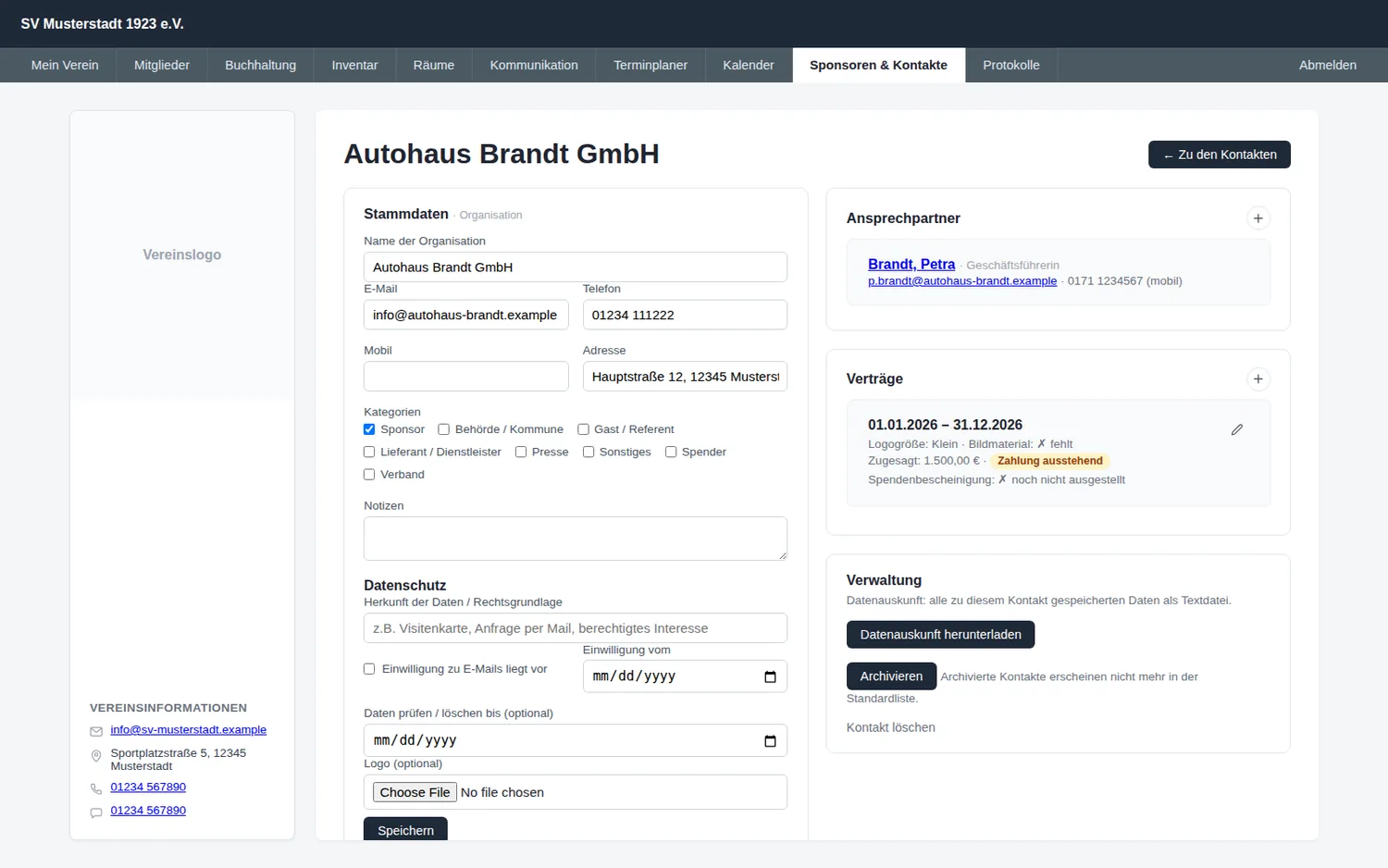Add a new Ansprechpartner with plus icon
Screen dimensions: 1388x868
pyautogui.click(x=1258, y=218)
